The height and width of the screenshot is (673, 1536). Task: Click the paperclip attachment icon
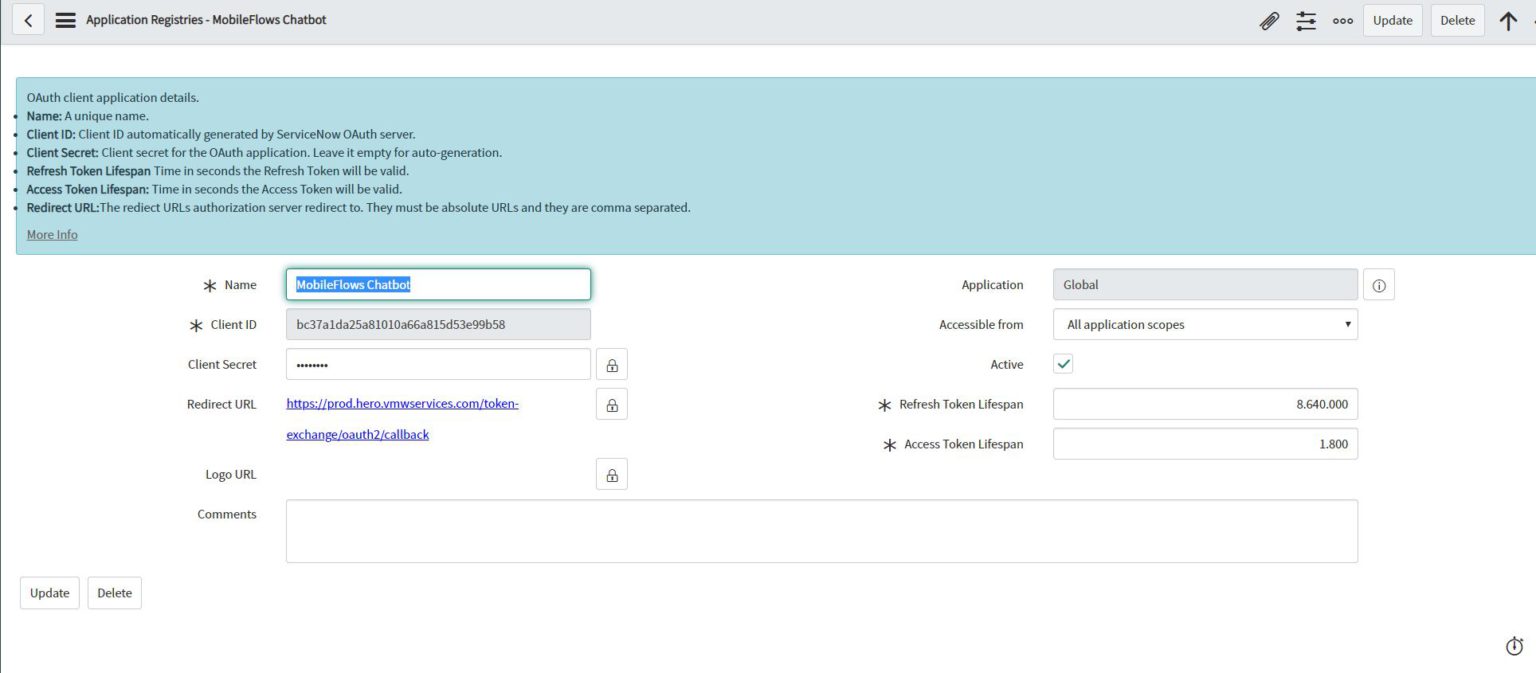pos(1269,20)
